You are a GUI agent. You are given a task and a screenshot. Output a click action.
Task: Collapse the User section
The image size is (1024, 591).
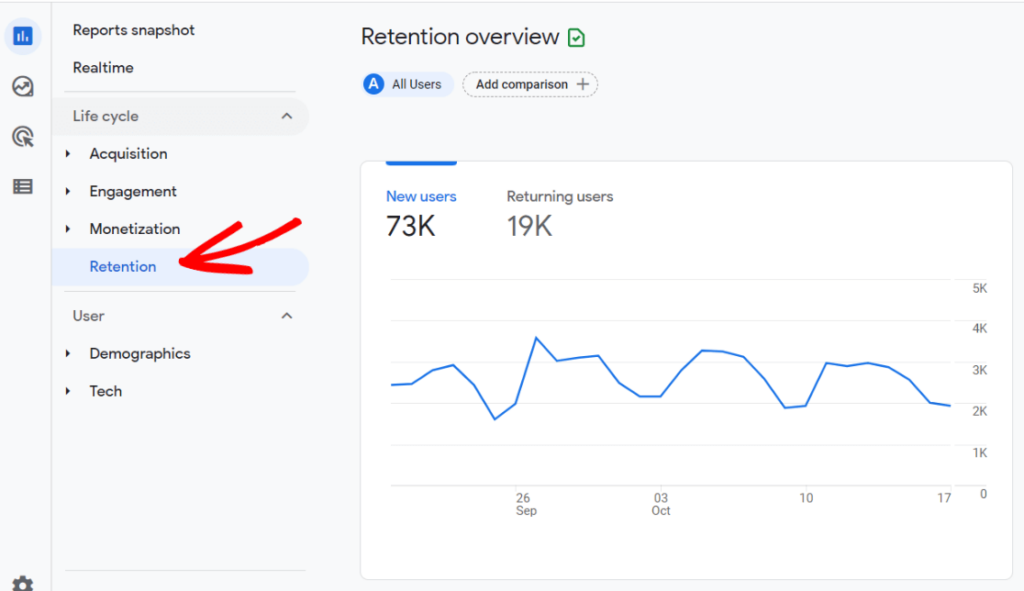287,315
